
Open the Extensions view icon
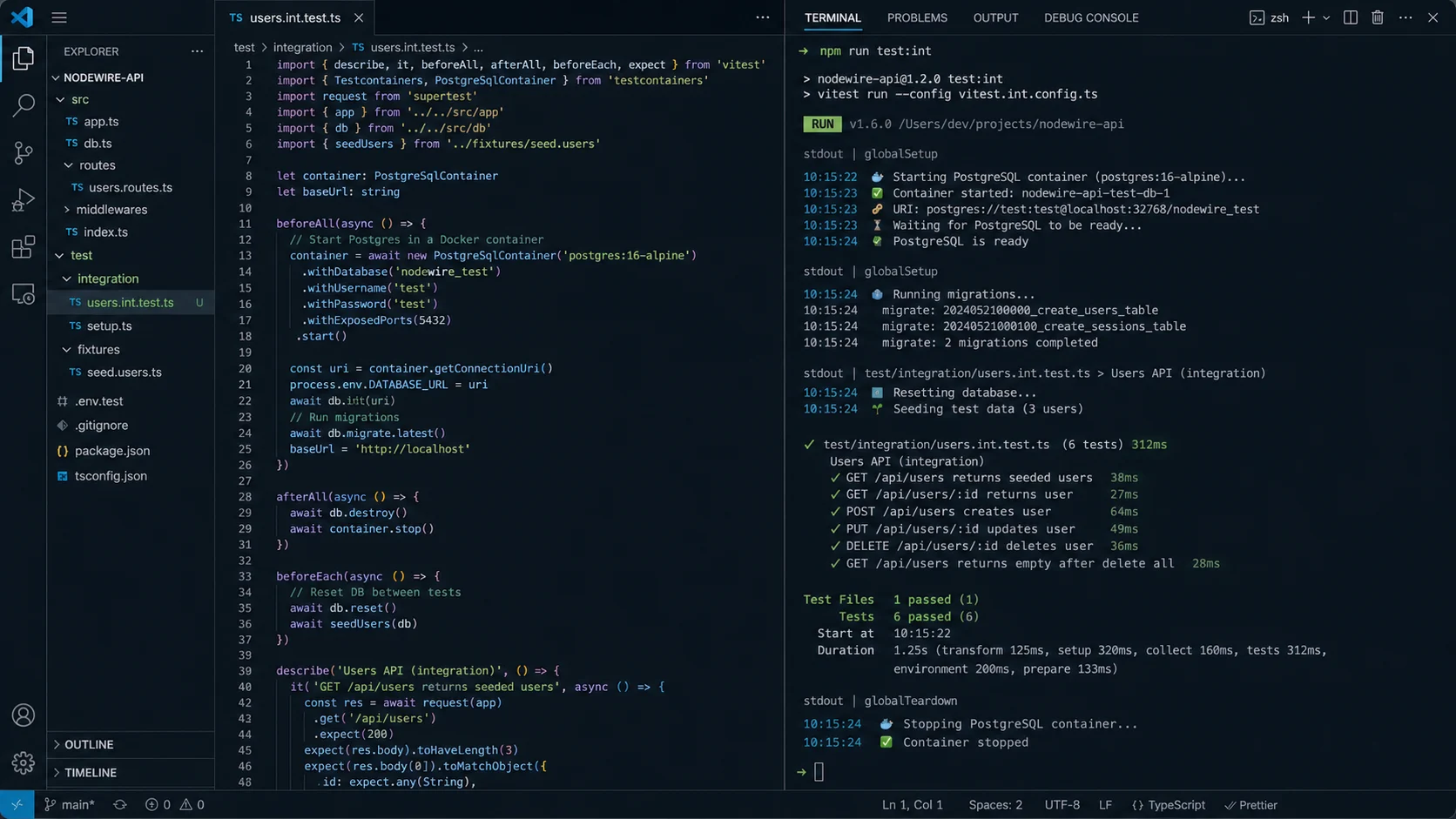[24, 247]
